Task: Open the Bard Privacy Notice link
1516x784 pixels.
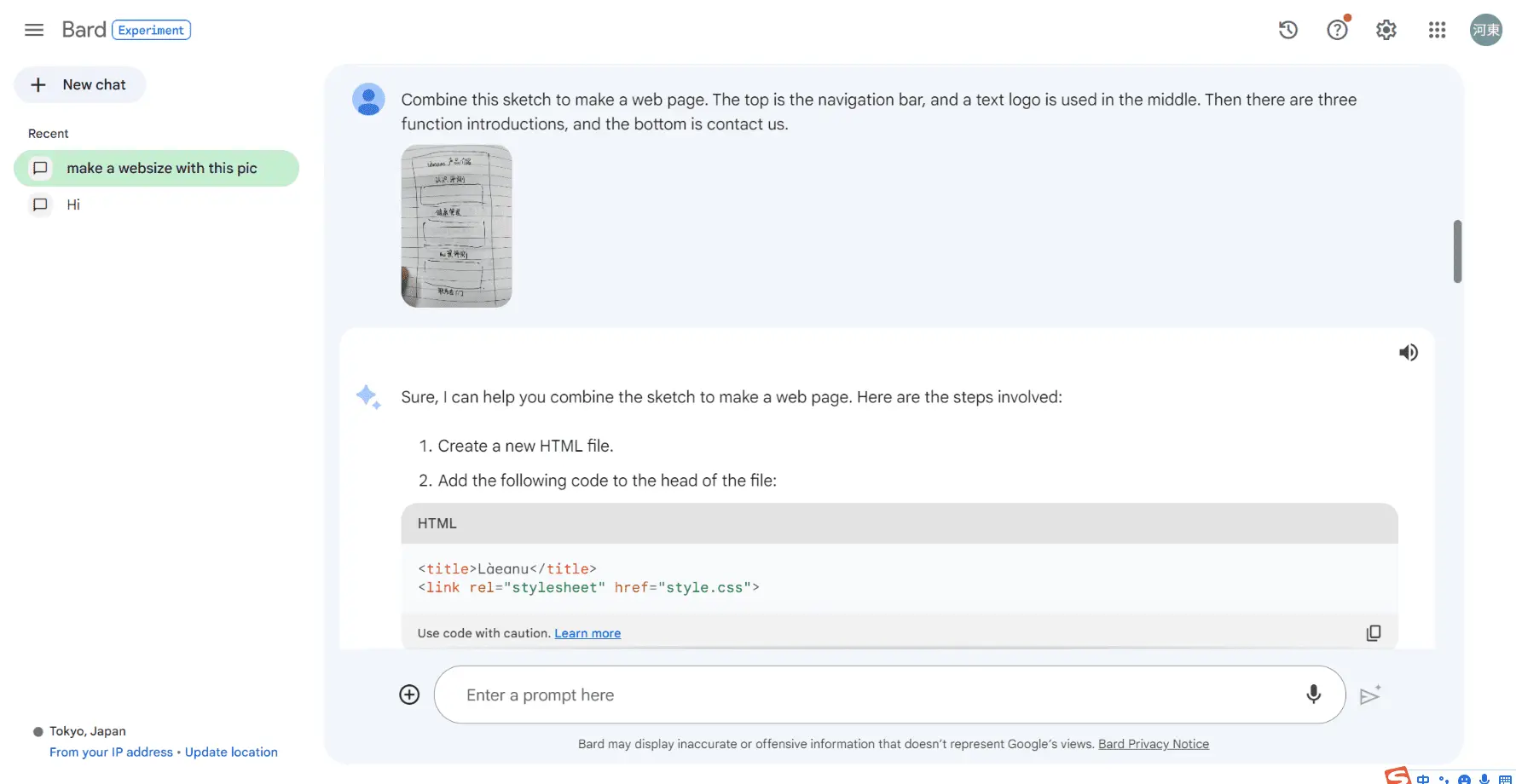Action: pos(1153,744)
